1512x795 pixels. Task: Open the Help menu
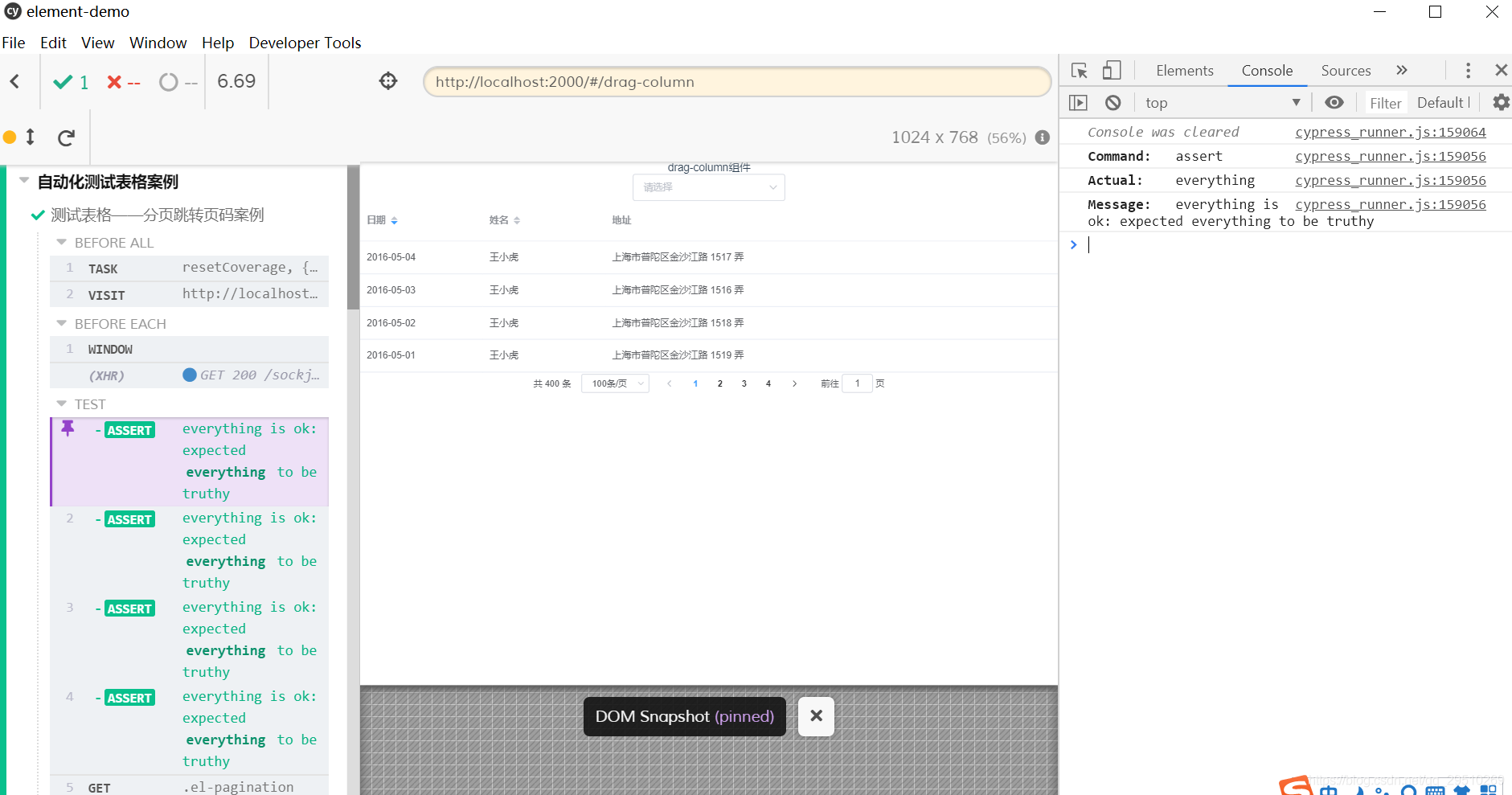coord(217,43)
